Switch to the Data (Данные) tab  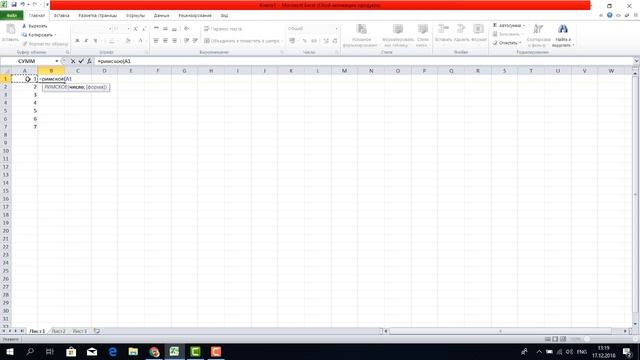162,16
